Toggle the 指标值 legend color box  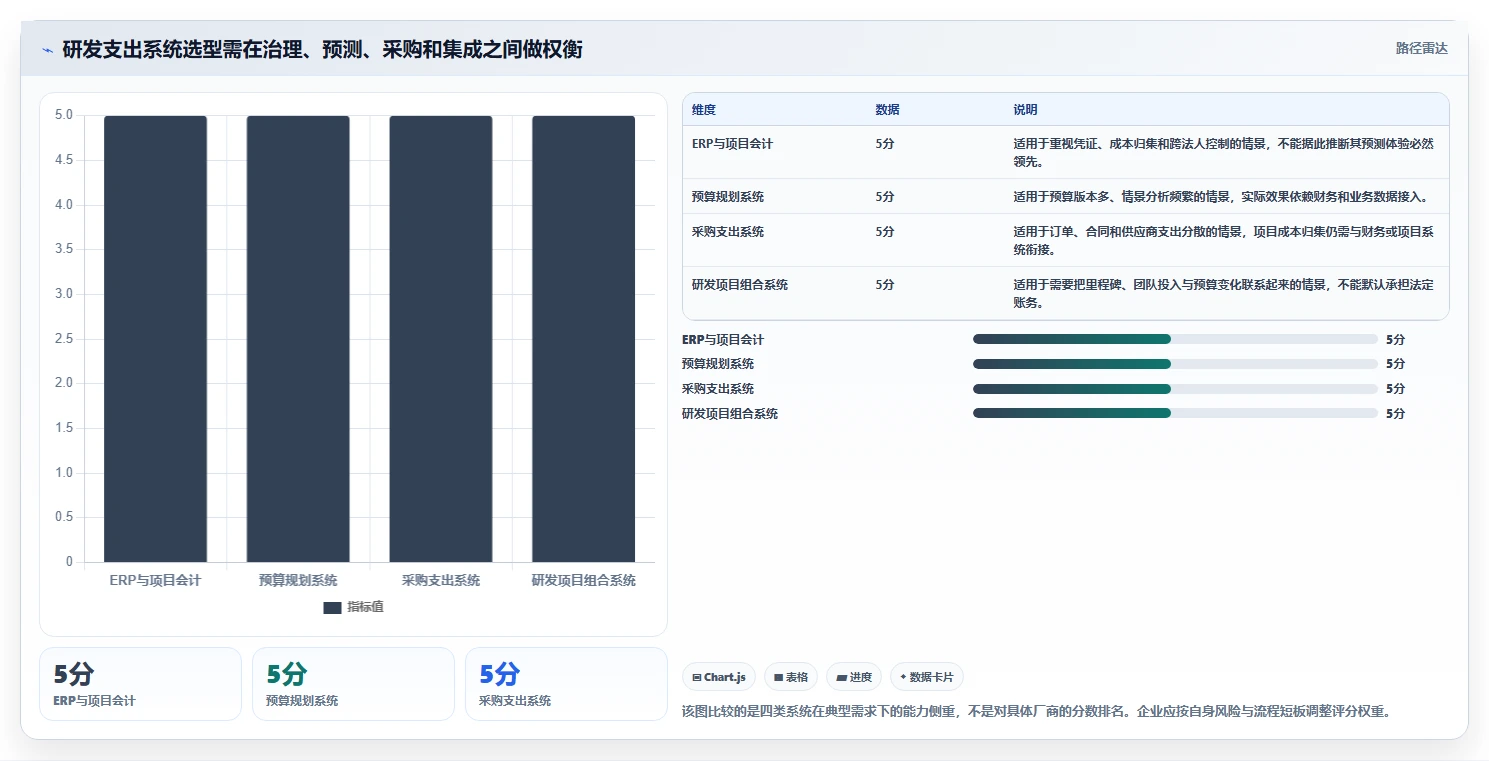coord(333,608)
